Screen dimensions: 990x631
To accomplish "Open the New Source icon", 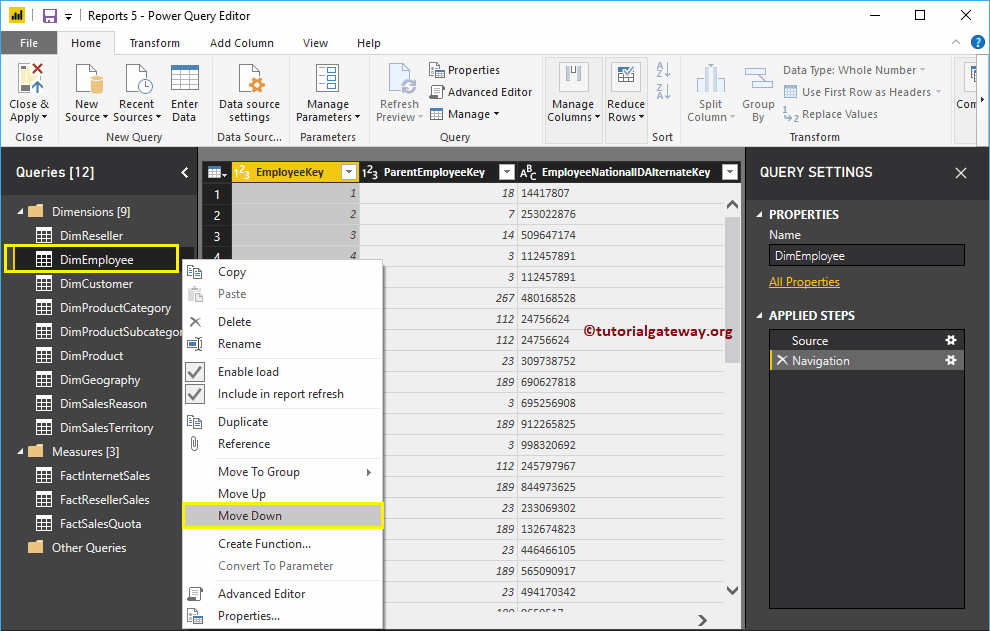I will click(x=87, y=80).
